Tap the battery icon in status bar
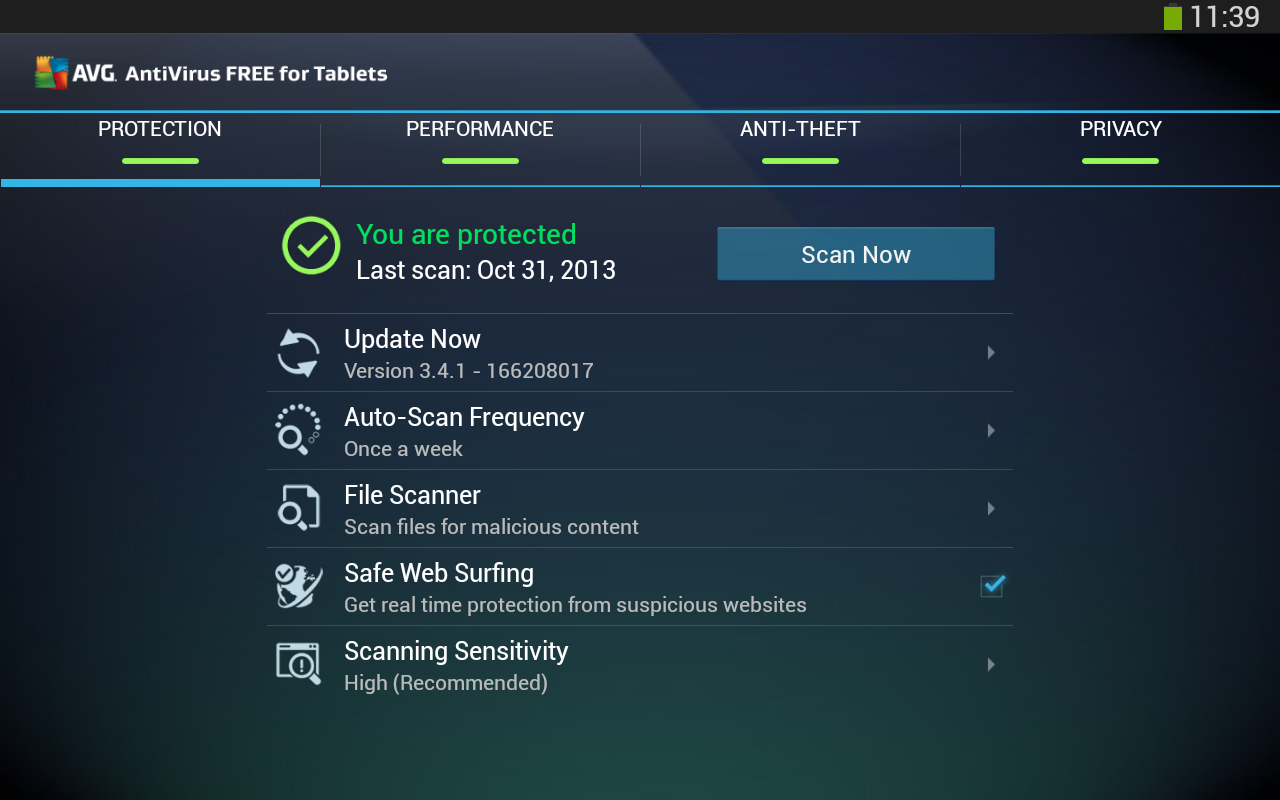 pyautogui.click(x=1172, y=17)
